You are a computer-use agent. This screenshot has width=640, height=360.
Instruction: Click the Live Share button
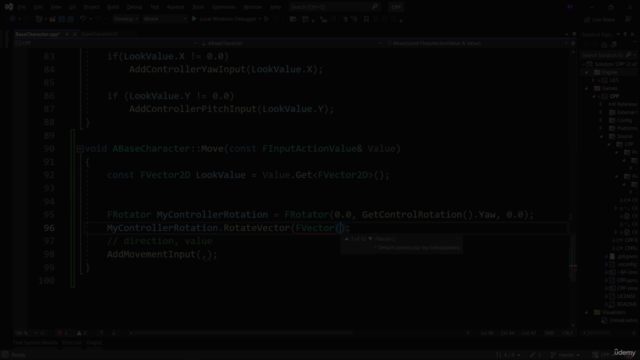599,19
